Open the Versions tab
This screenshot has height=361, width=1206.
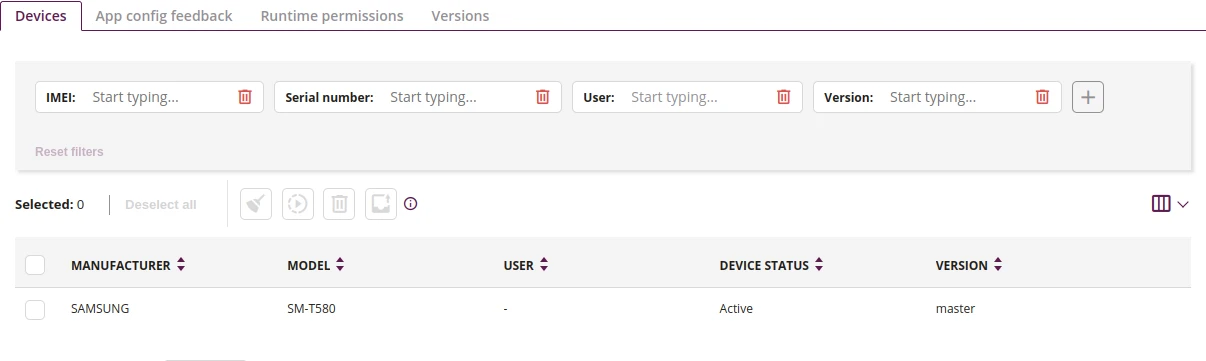[460, 16]
